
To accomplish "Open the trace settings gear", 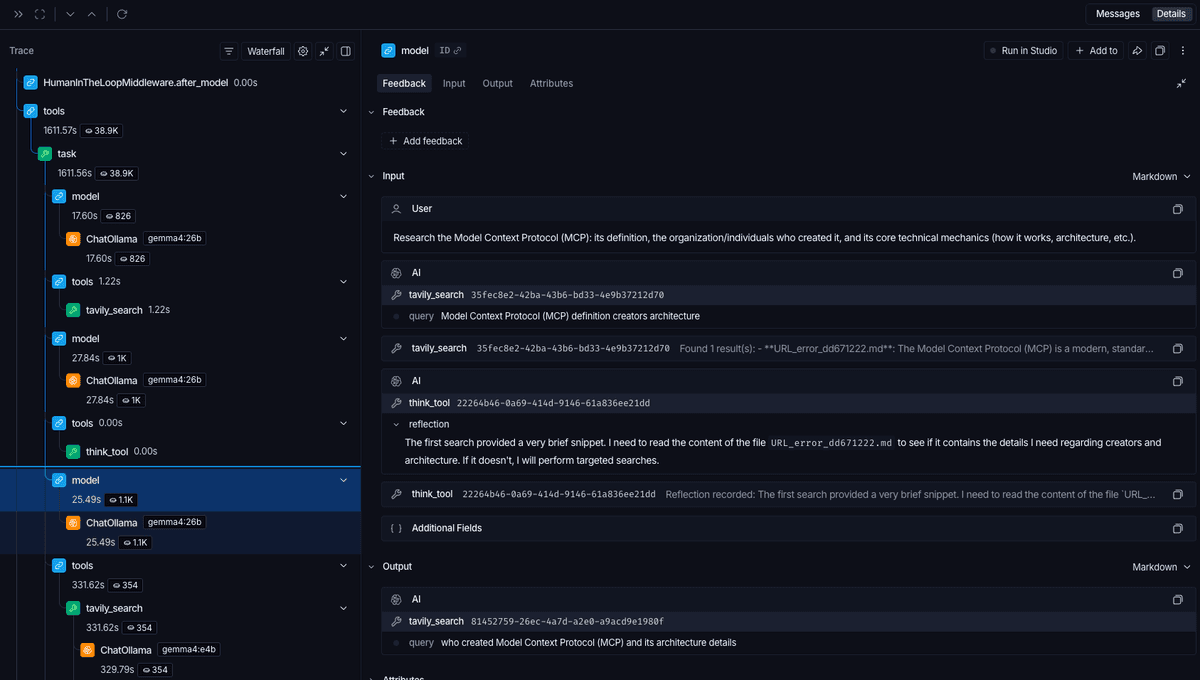I will (303, 51).
